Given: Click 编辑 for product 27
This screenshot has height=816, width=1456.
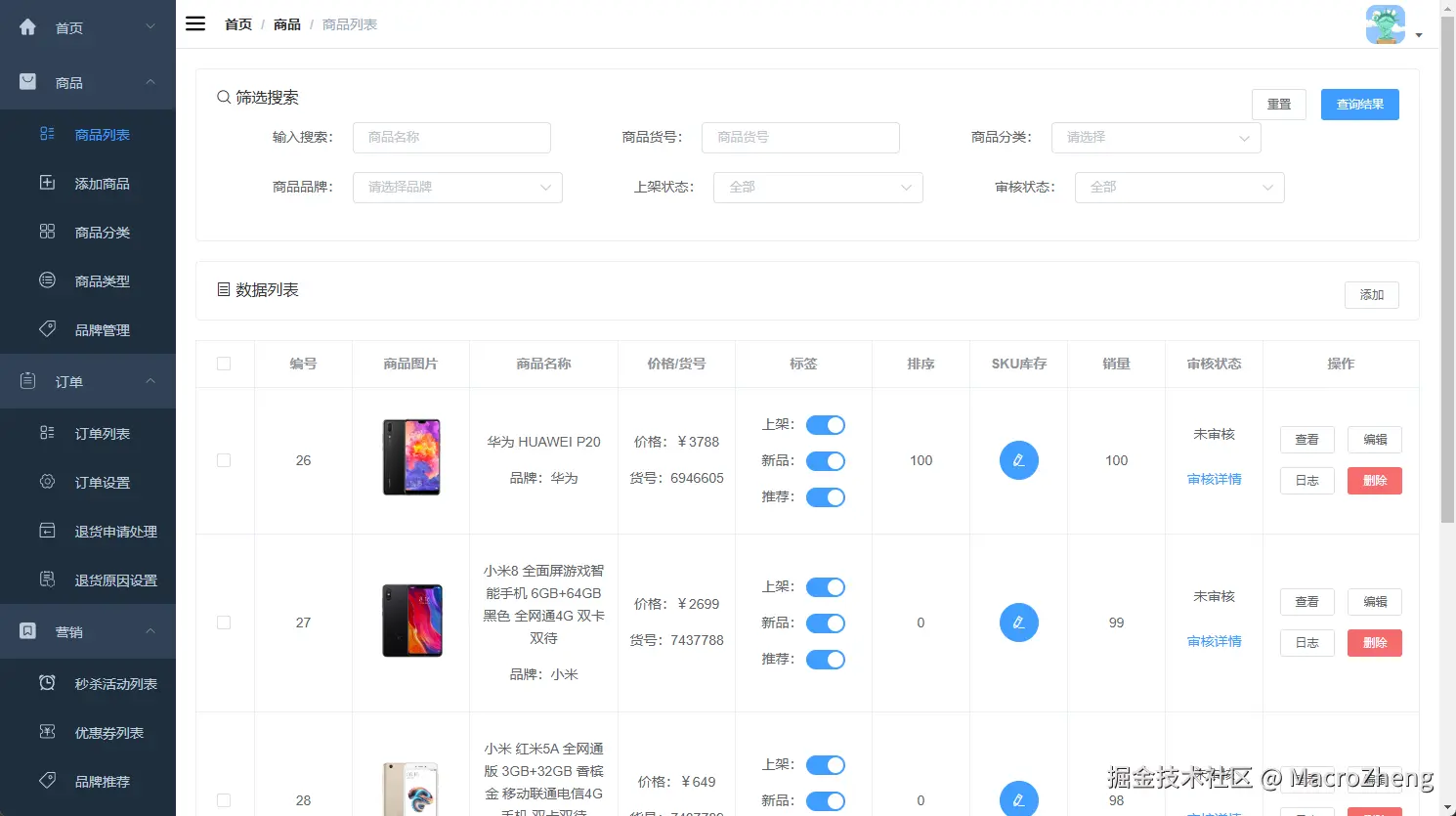Looking at the screenshot, I should click(1374, 602).
